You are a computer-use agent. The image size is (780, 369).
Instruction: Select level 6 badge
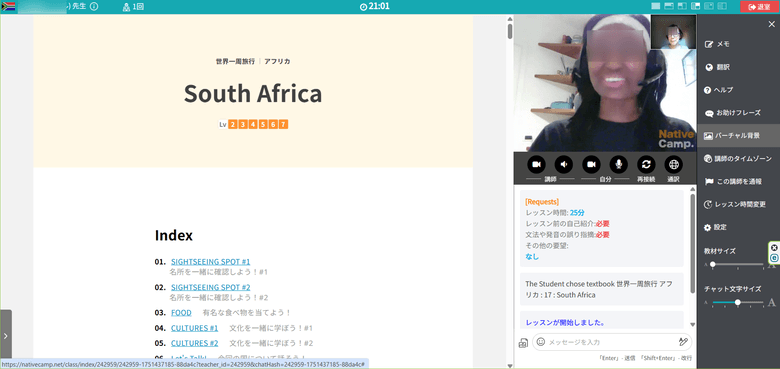tap(273, 124)
